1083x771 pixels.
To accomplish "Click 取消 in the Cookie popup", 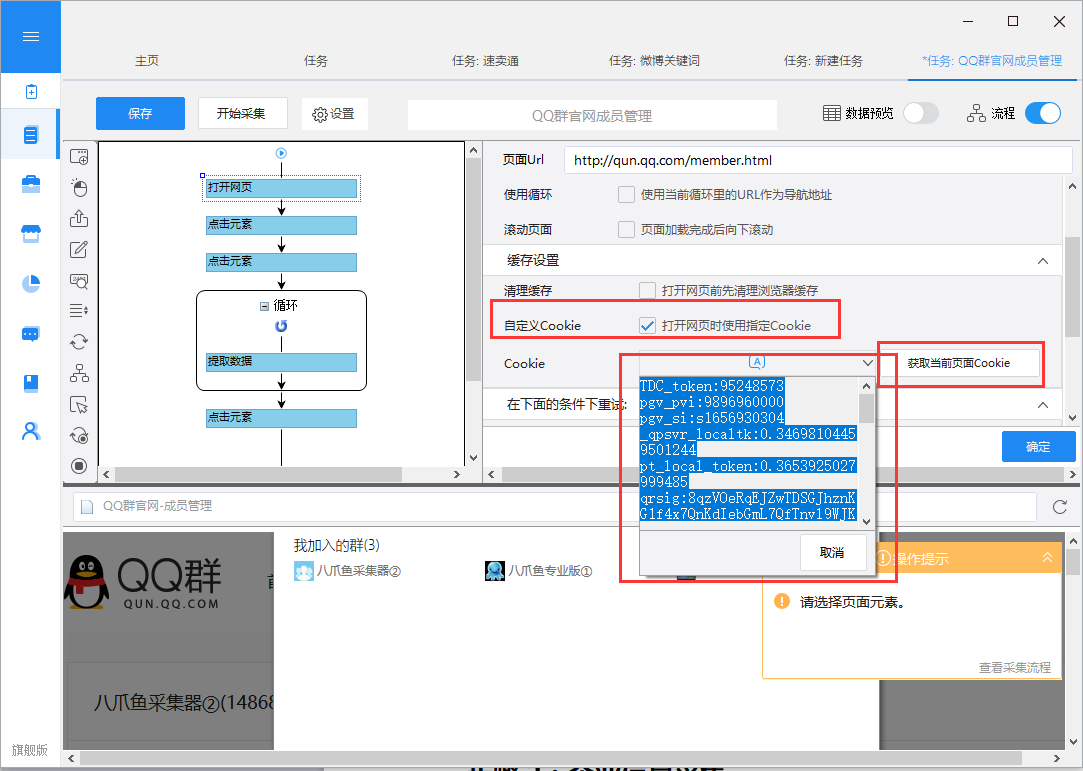I will tap(832, 553).
